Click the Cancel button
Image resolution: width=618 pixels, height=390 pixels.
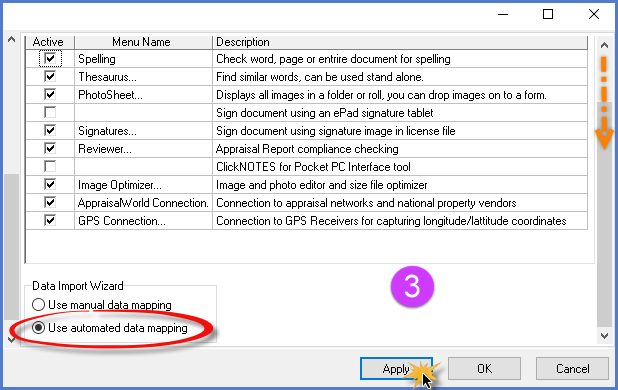point(572,369)
